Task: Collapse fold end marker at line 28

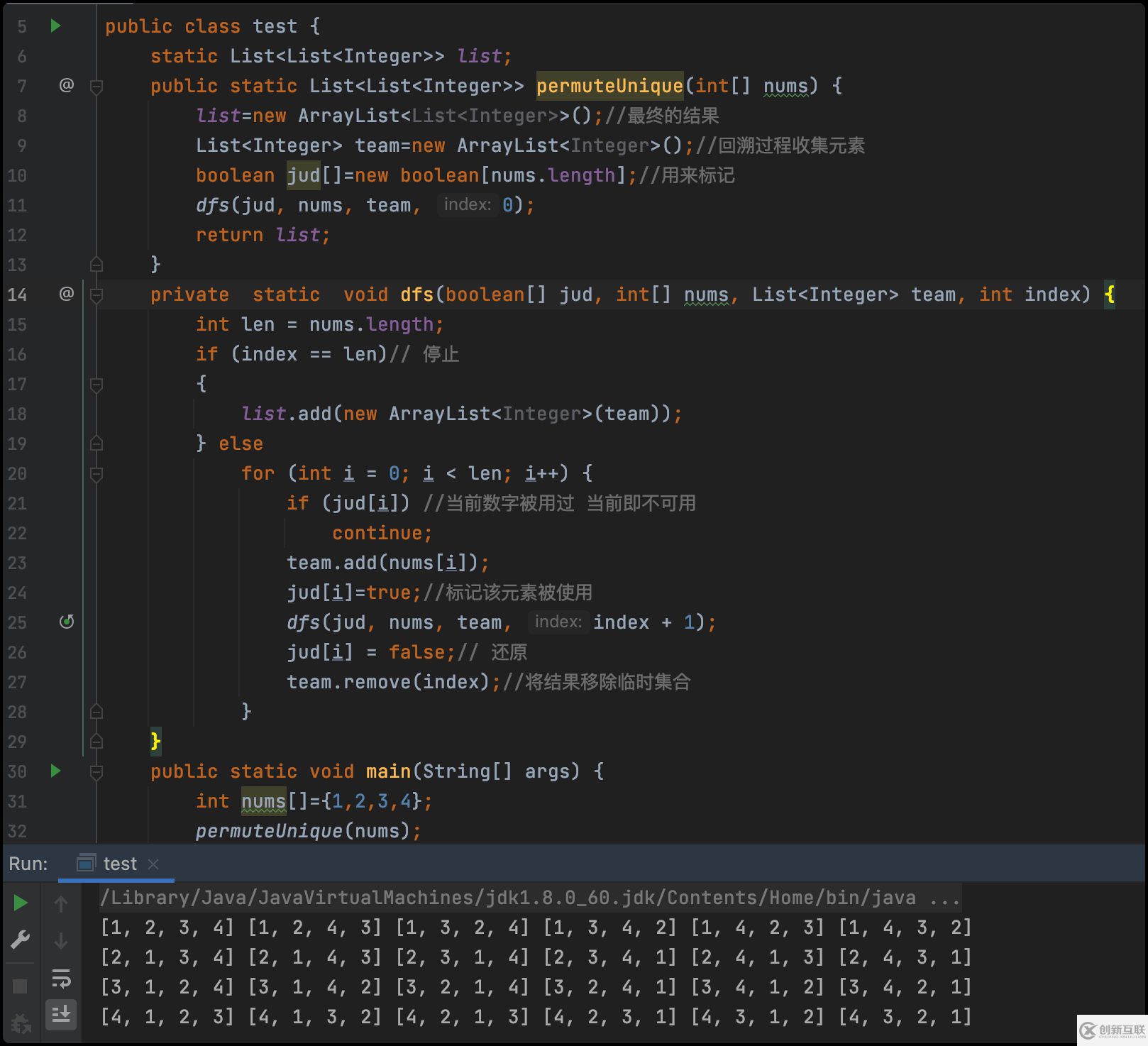Action: click(96, 712)
